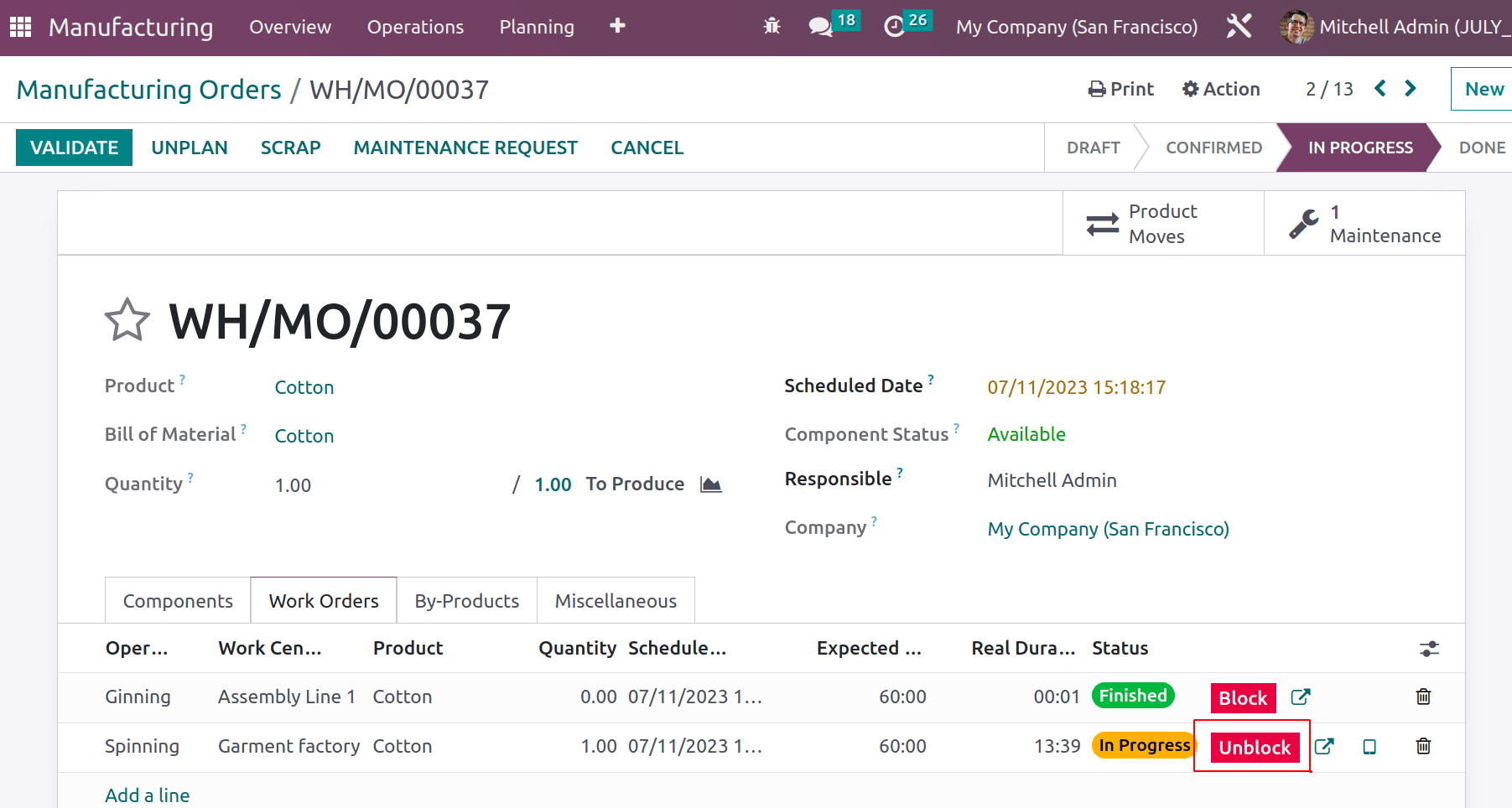The width and height of the screenshot is (1512, 808).
Task: Sort by Quantity column header
Action: click(x=577, y=648)
